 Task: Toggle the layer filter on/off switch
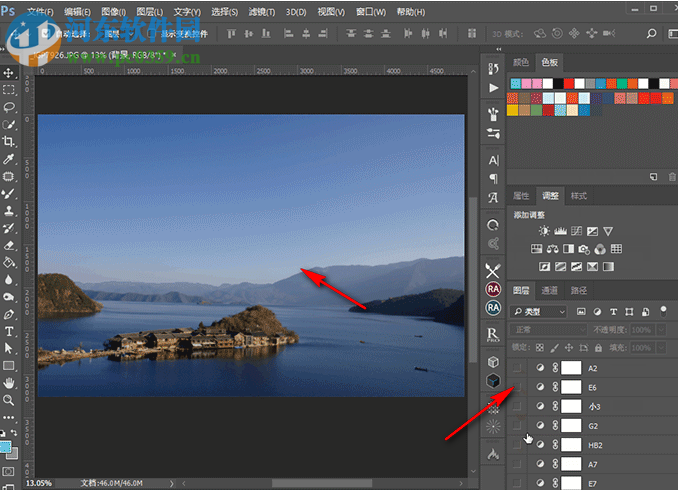coord(663,311)
